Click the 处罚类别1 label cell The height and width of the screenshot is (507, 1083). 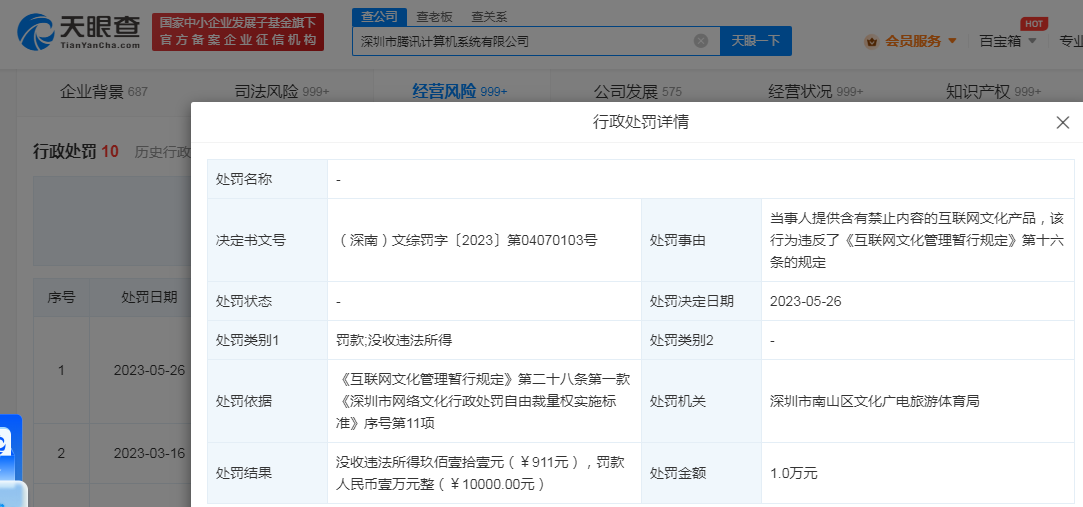(x=267, y=340)
